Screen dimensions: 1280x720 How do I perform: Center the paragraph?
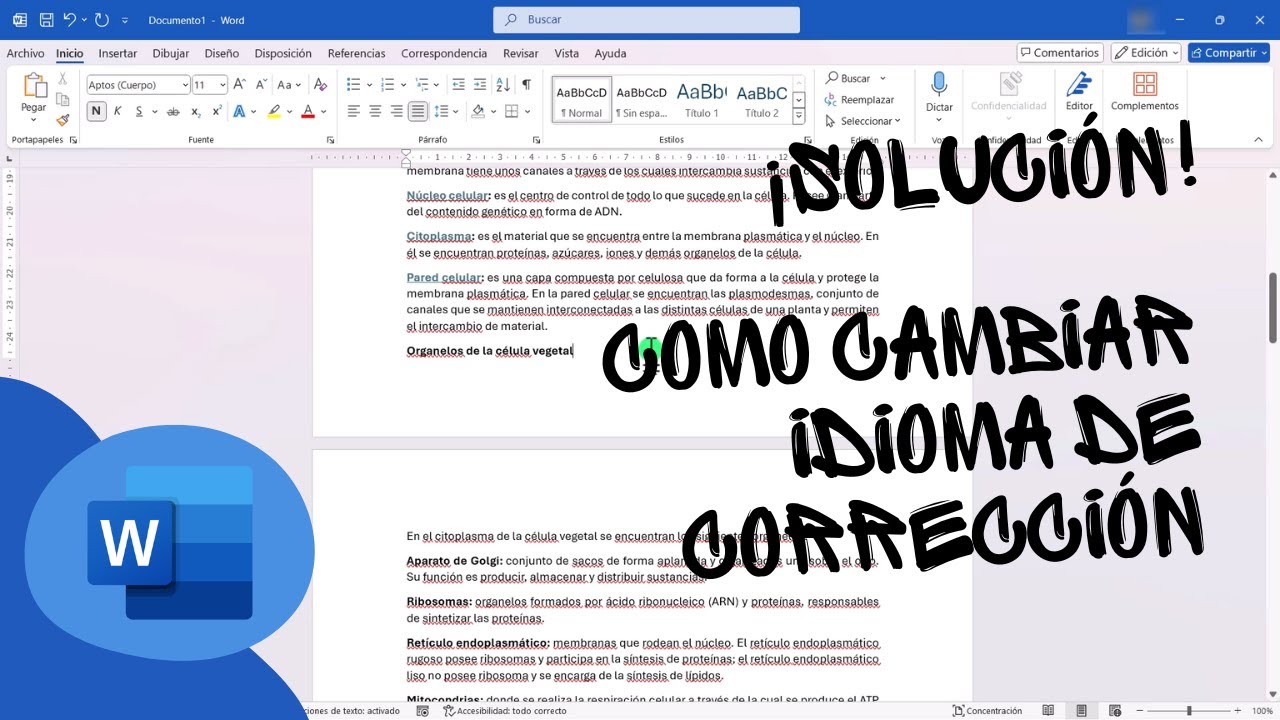(375, 112)
